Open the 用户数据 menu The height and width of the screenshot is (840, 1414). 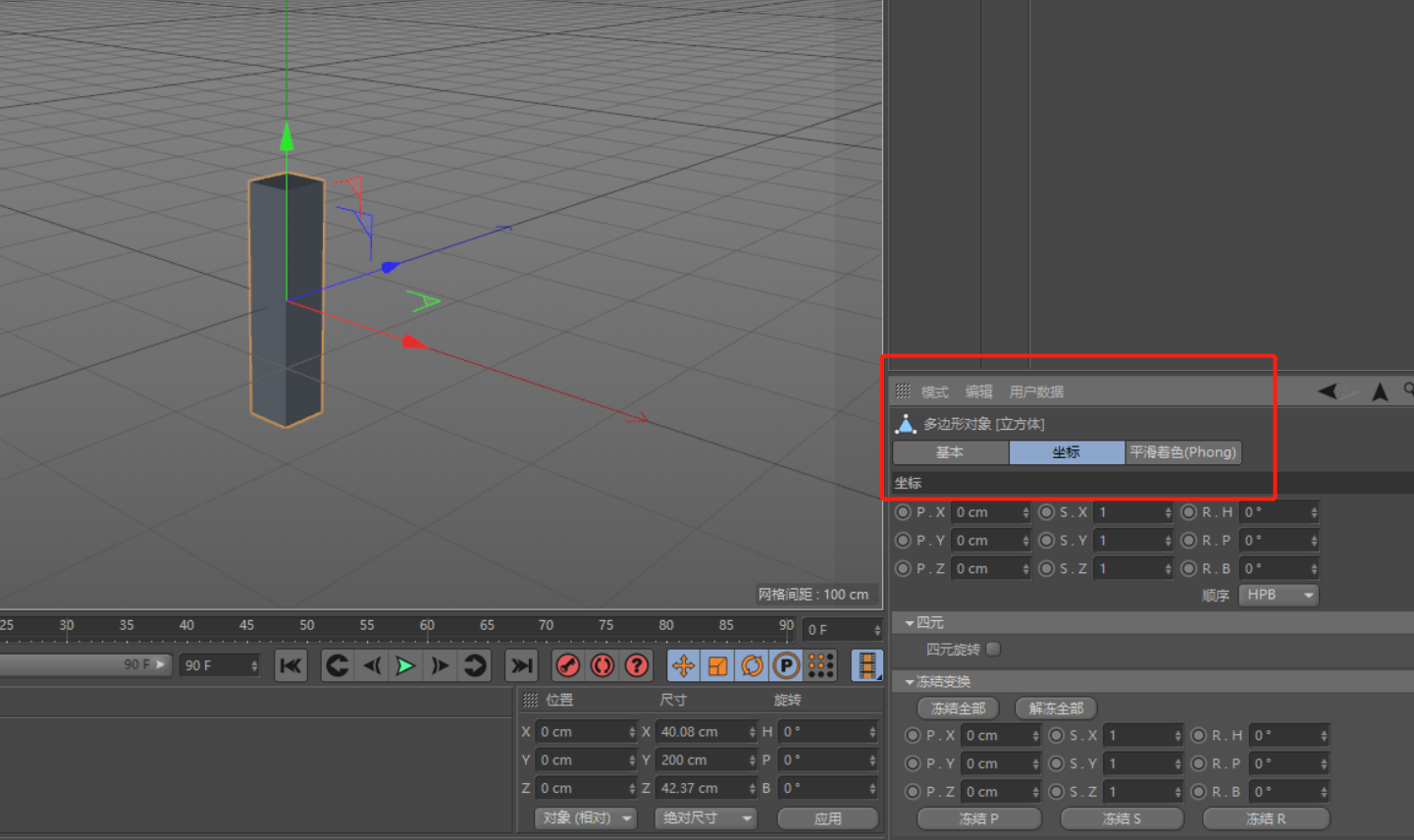point(1036,392)
